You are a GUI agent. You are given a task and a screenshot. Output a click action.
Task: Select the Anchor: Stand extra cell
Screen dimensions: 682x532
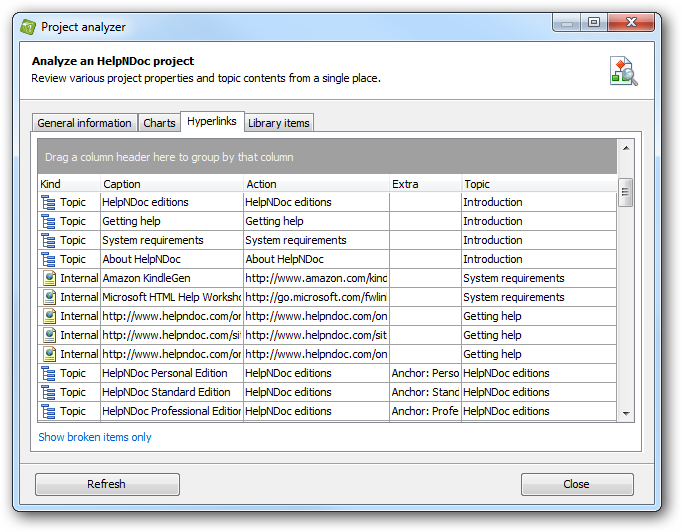(425, 393)
